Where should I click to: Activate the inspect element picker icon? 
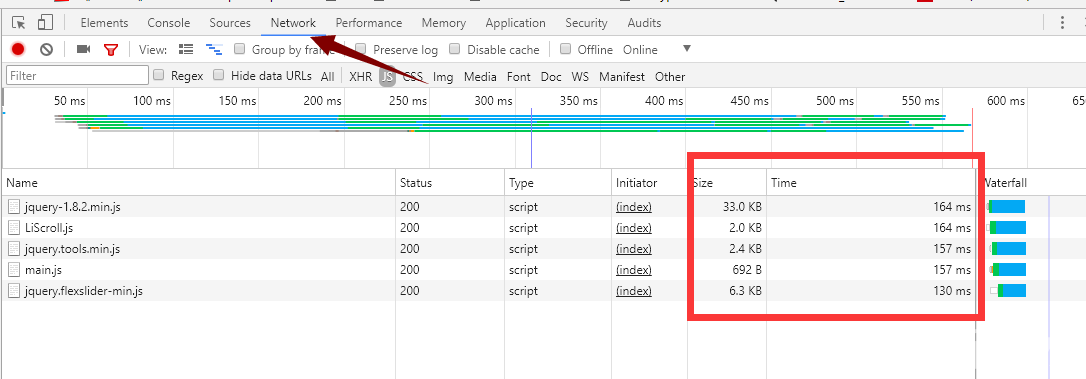click(19, 23)
